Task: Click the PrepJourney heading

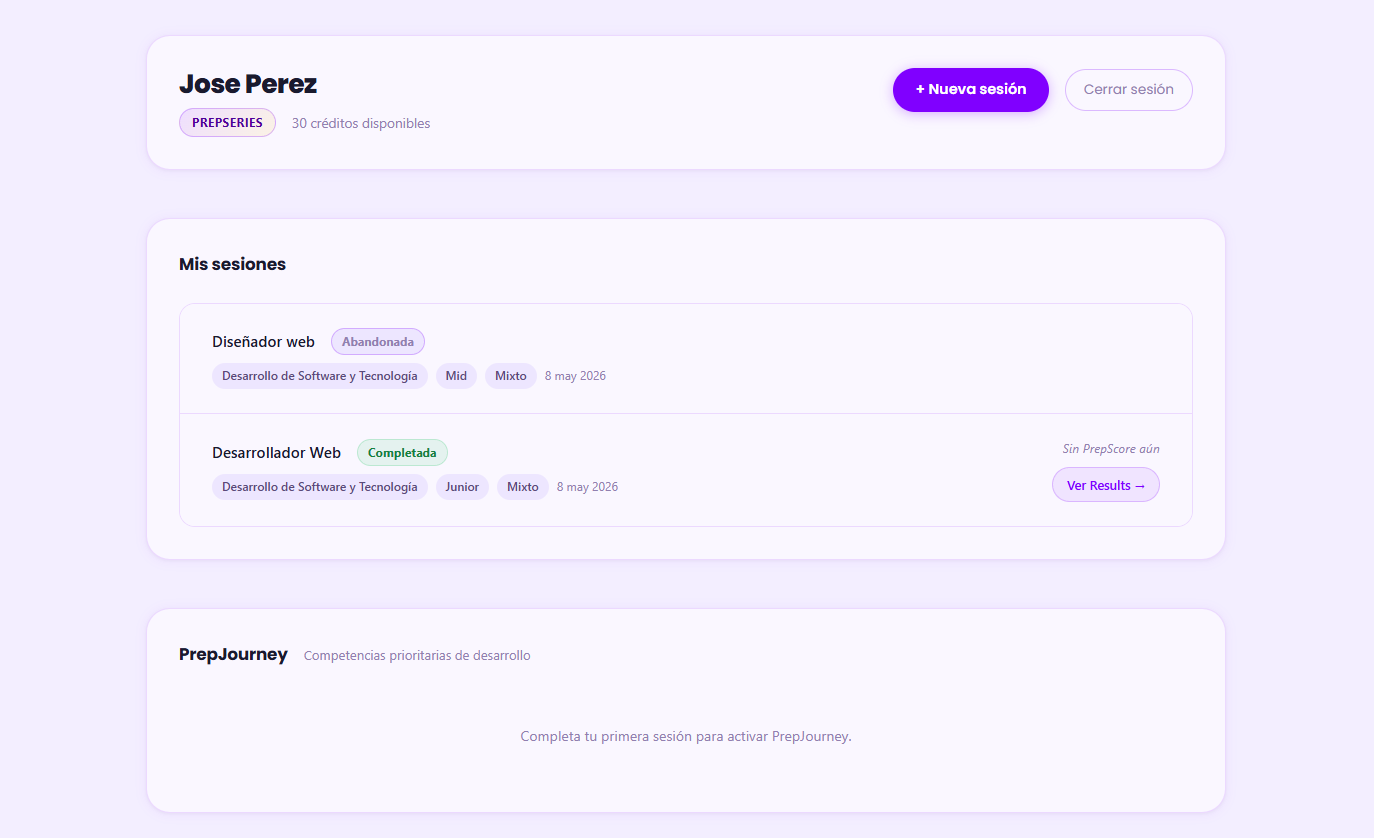Action: click(233, 655)
